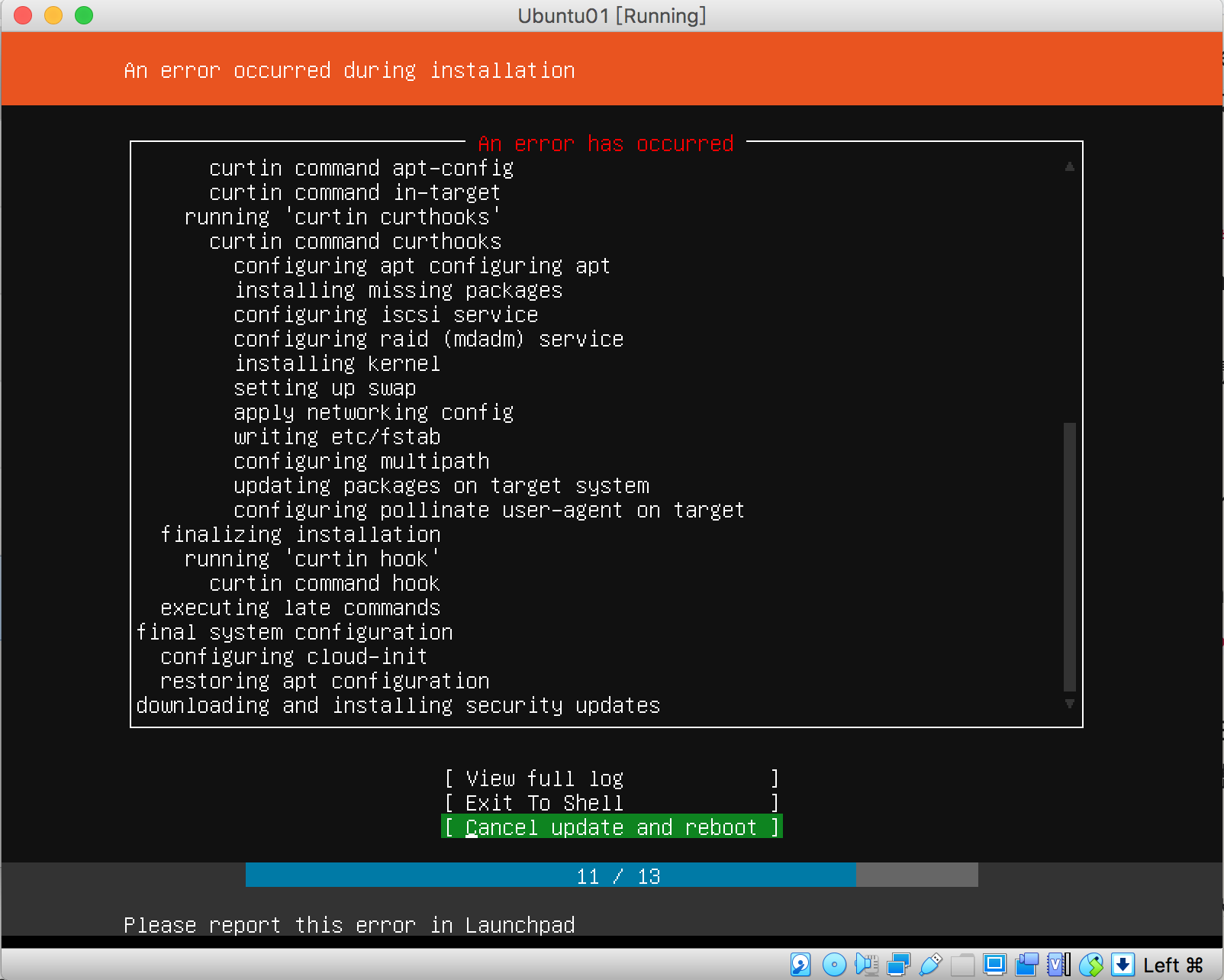The height and width of the screenshot is (980, 1224).
Task: Click the USB devices plug icon
Action: tap(931, 965)
